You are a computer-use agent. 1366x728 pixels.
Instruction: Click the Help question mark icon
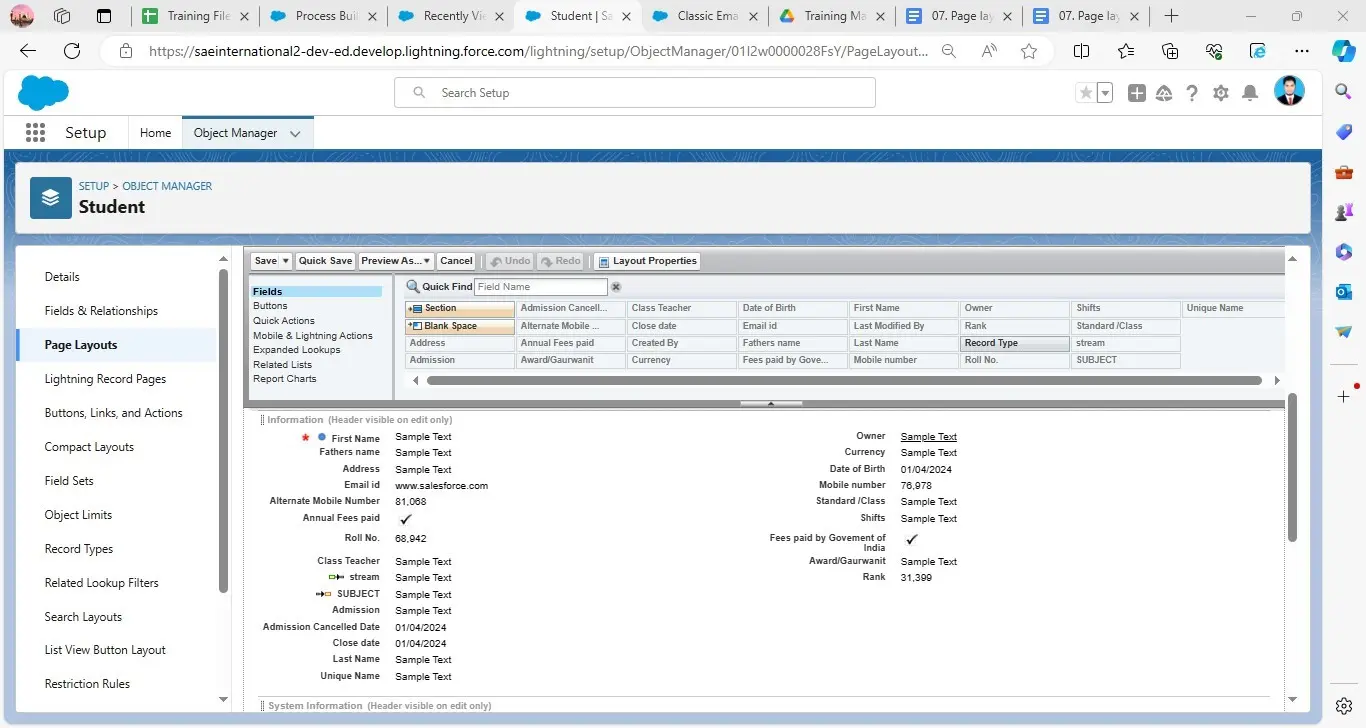[1192, 93]
